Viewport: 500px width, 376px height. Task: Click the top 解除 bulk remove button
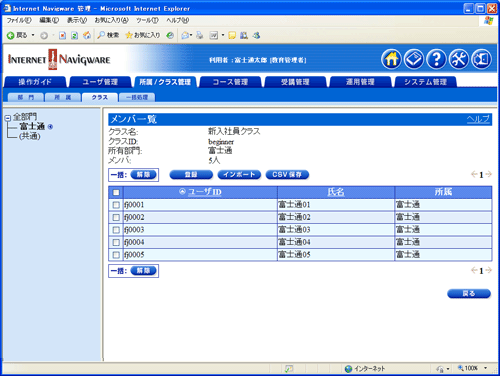click(x=143, y=175)
